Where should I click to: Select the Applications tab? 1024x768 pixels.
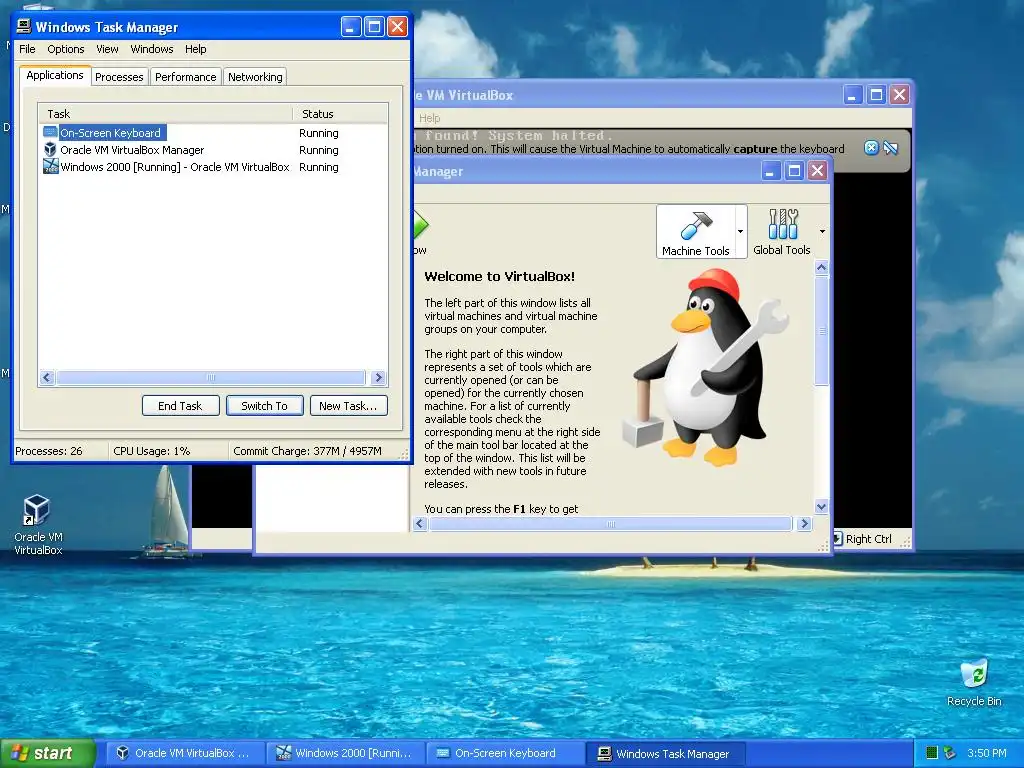[55, 75]
